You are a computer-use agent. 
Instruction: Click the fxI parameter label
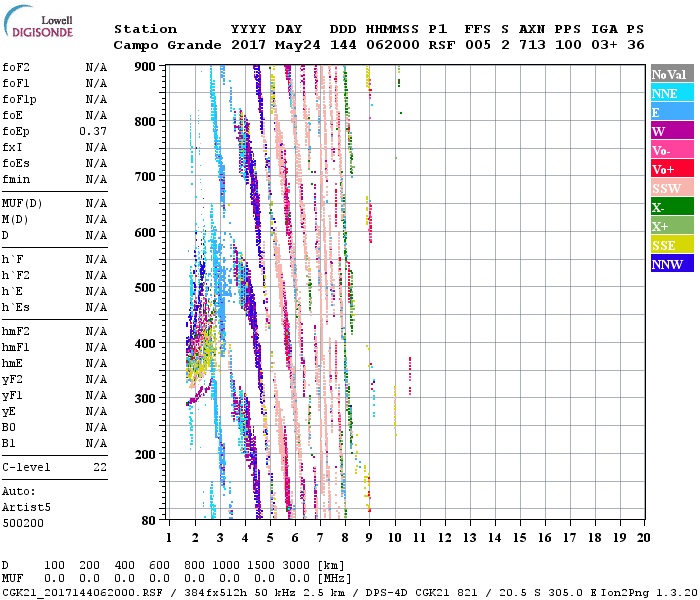coord(12,147)
